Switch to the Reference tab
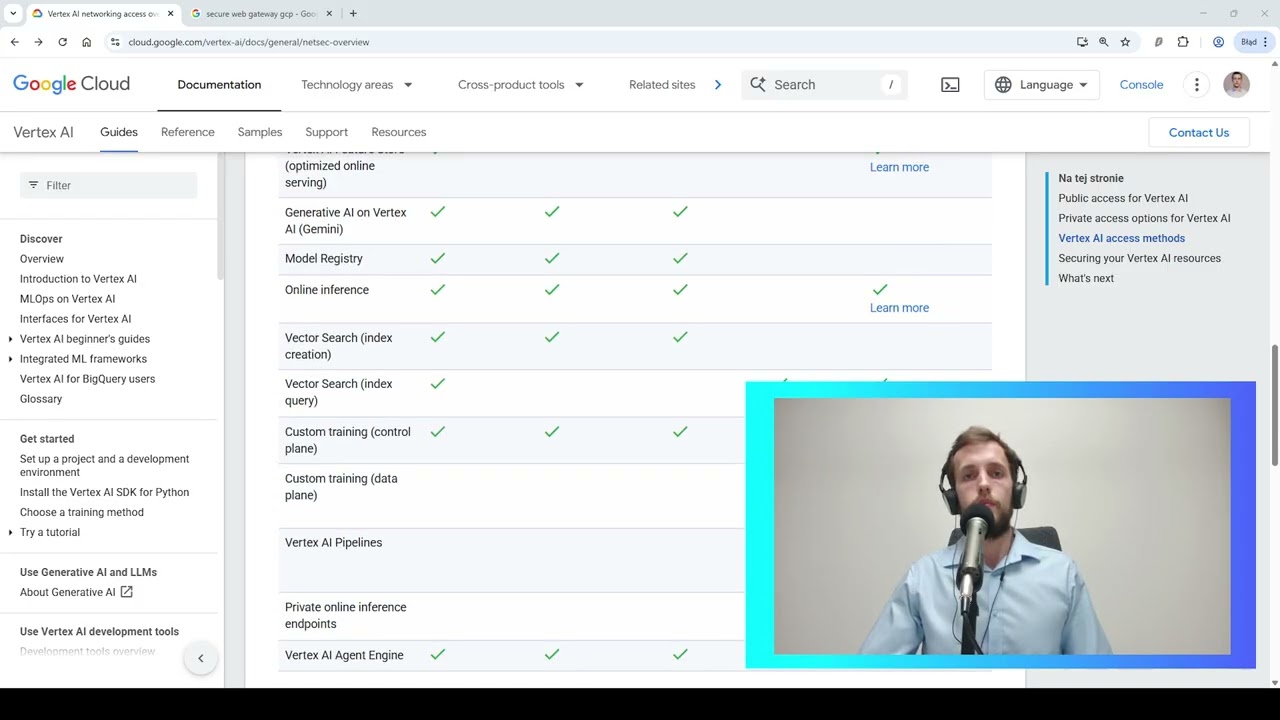This screenshot has width=1280, height=720. point(188,132)
